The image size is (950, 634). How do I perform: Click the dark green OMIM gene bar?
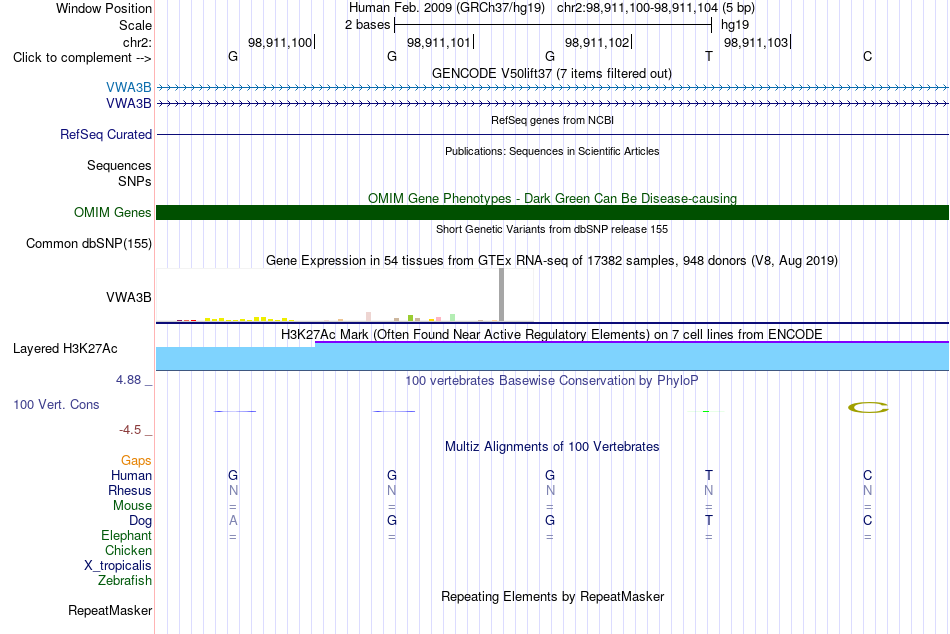[x=552, y=212]
